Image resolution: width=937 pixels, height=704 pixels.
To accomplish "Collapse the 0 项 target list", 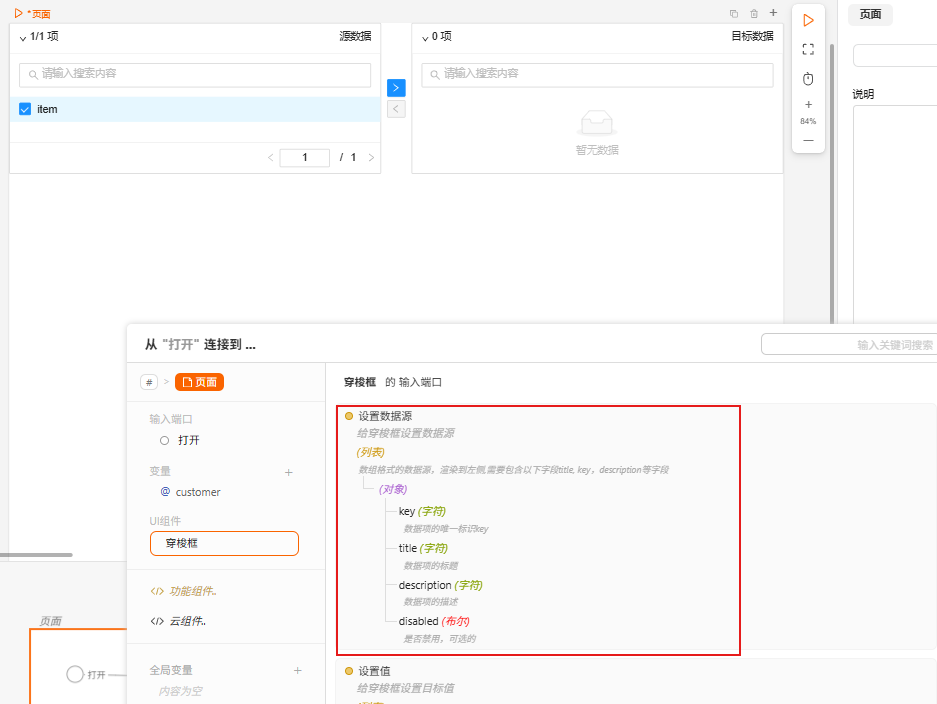I will [x=426, y=36].
